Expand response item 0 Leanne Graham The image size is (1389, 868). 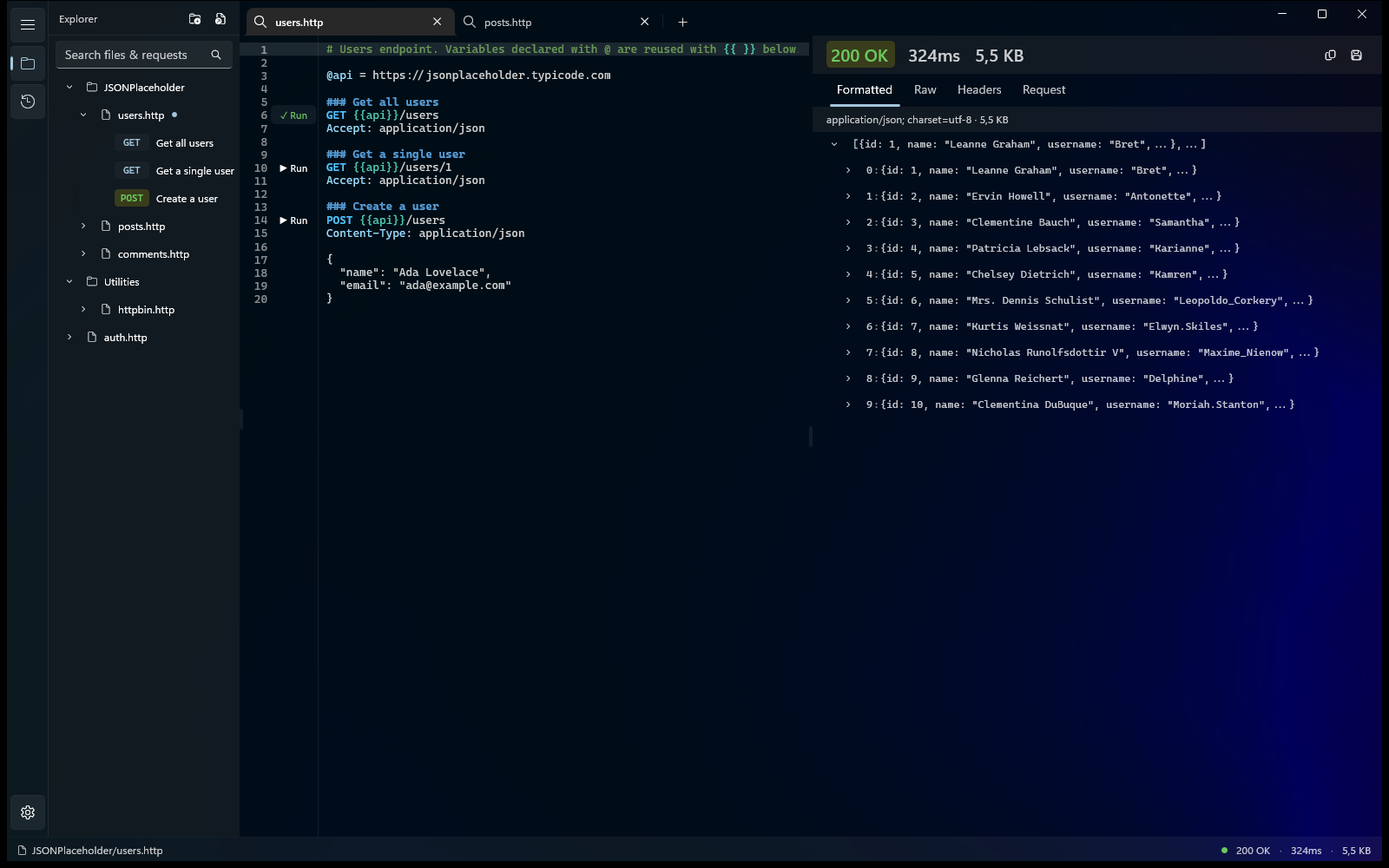848,170
